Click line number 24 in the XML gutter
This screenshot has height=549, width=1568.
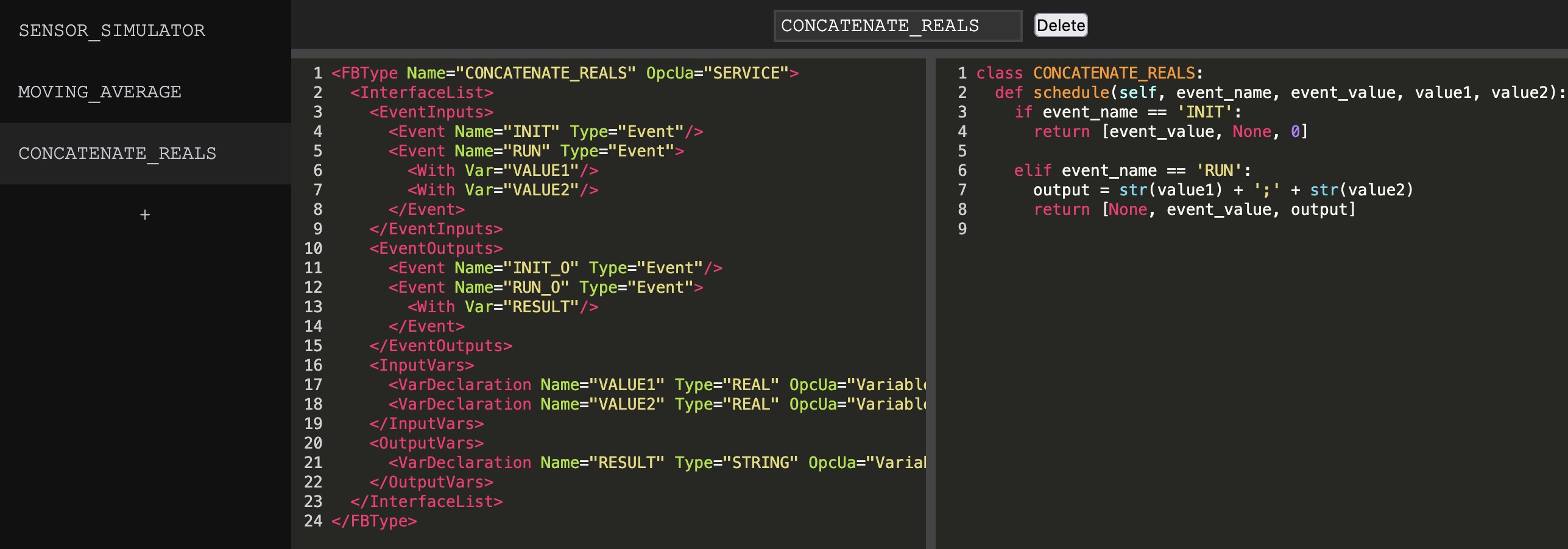[x=313, y=521]
